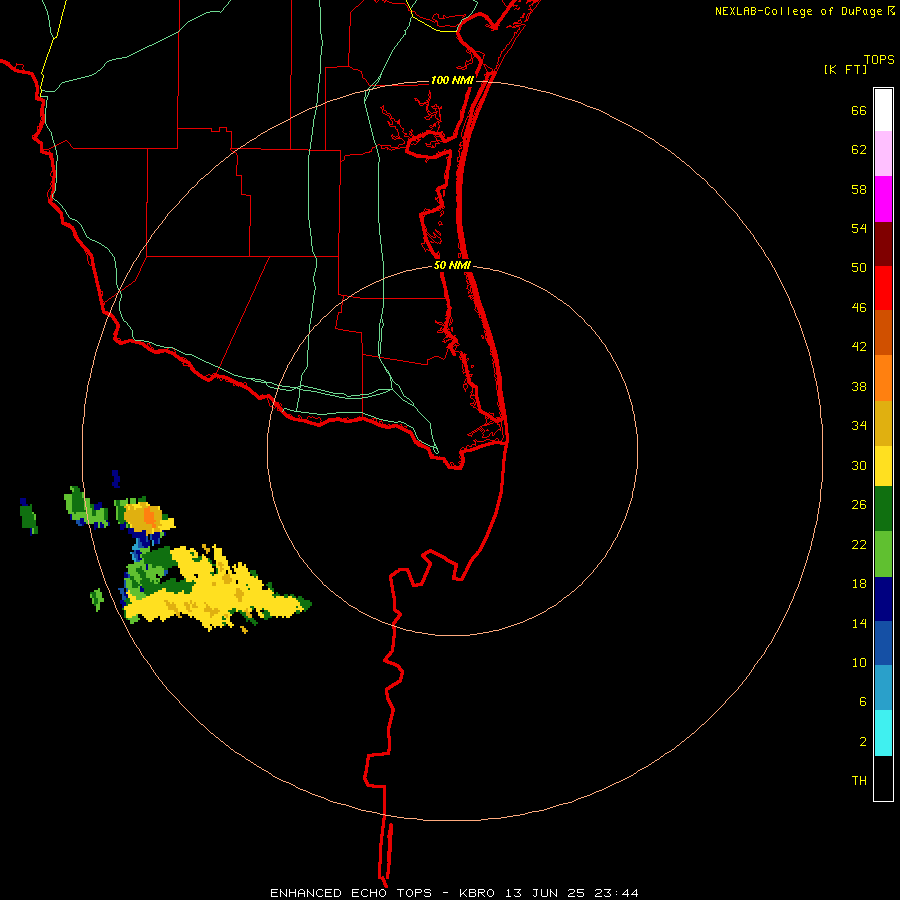Click the medium blue 10-14 kft swatch

tap(883, 643)
